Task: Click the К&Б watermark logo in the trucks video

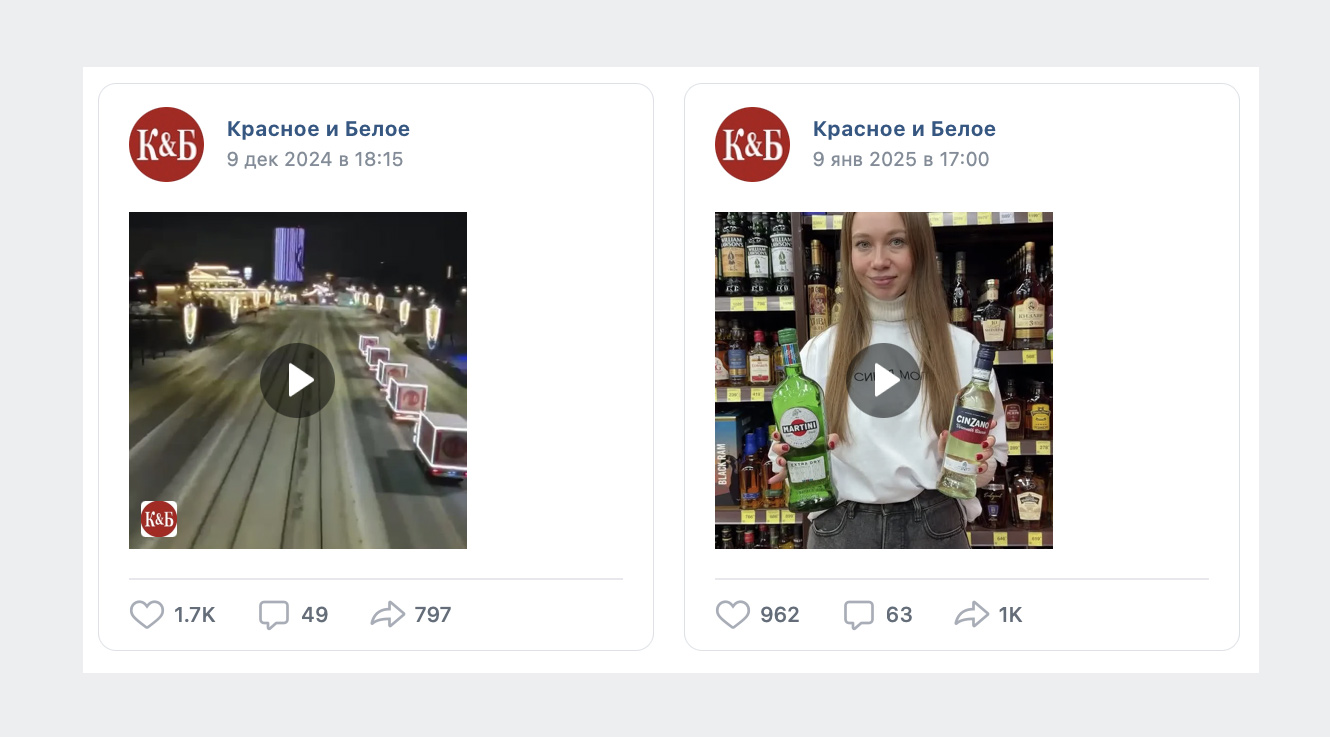Action: point(159,519)
